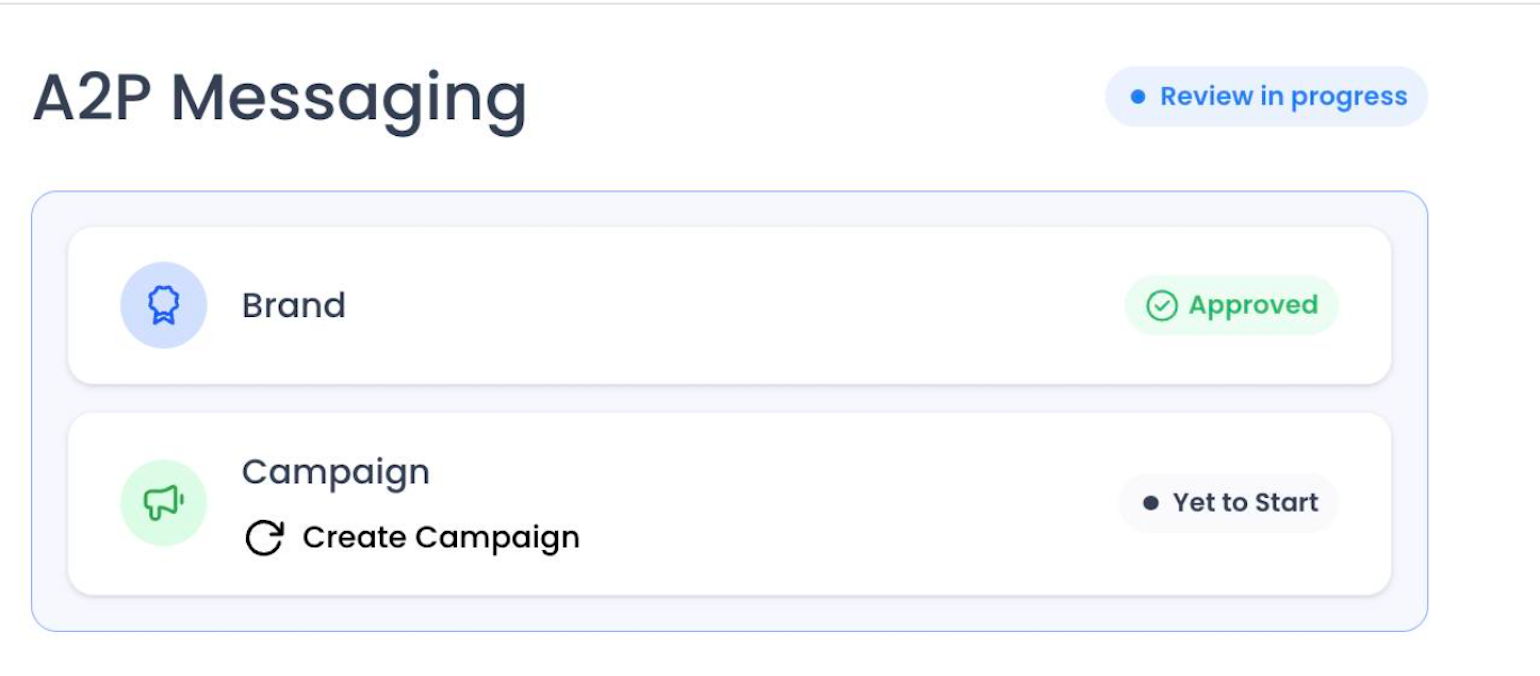Viewport: 1540px width, 676px height.
Task: Click the Create Campaign text label
Action: (441, 538)
